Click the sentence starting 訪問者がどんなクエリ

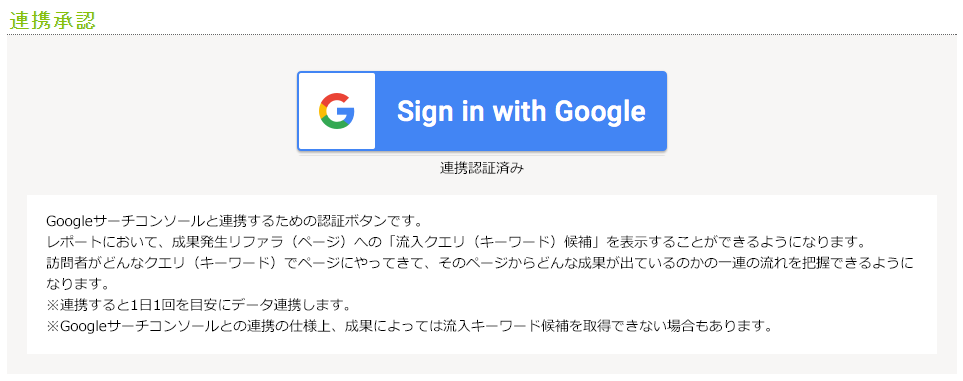pos(480,264)
